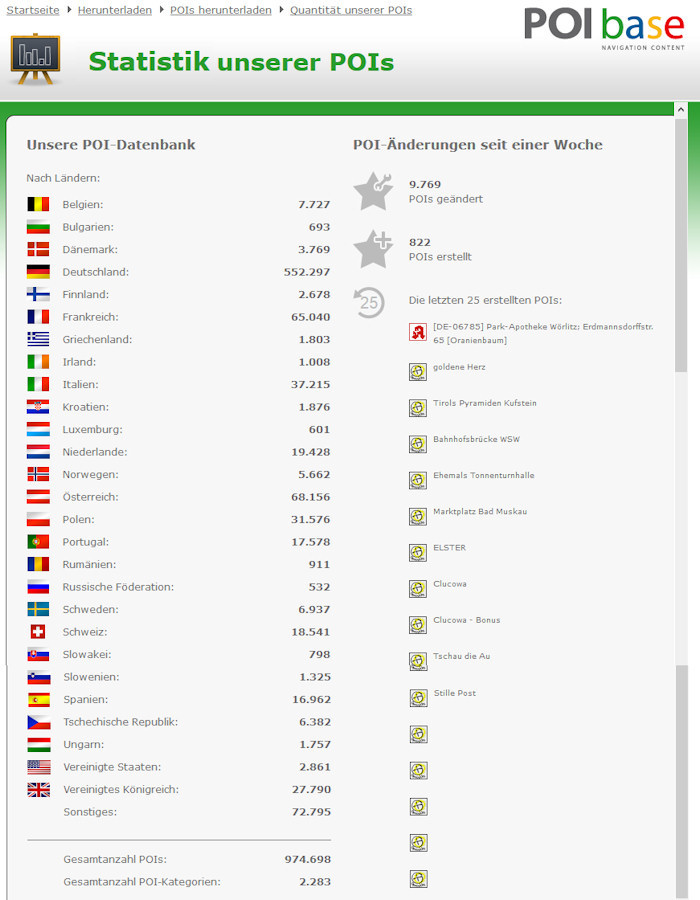The width and height of the screenshot is (700, 900).
Task: Click the German flag icon
Action: [x=38, y=272]
